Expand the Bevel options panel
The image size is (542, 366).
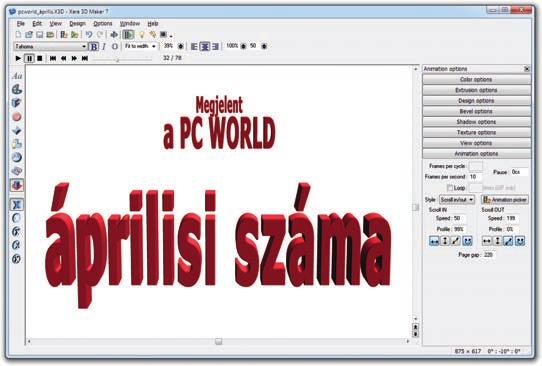point(476,111)
